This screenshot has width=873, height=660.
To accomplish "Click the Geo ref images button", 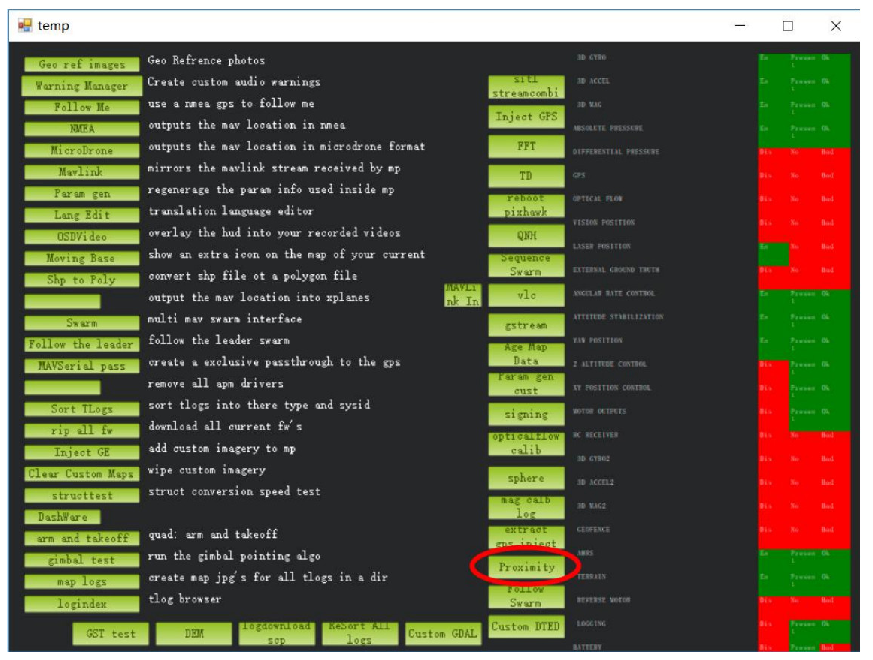I will 81,65.
